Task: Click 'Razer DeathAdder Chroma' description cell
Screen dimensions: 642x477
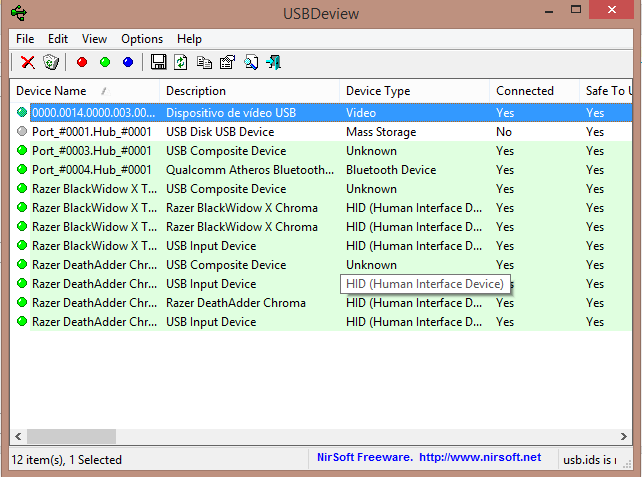Action: (x=236, y=303)
